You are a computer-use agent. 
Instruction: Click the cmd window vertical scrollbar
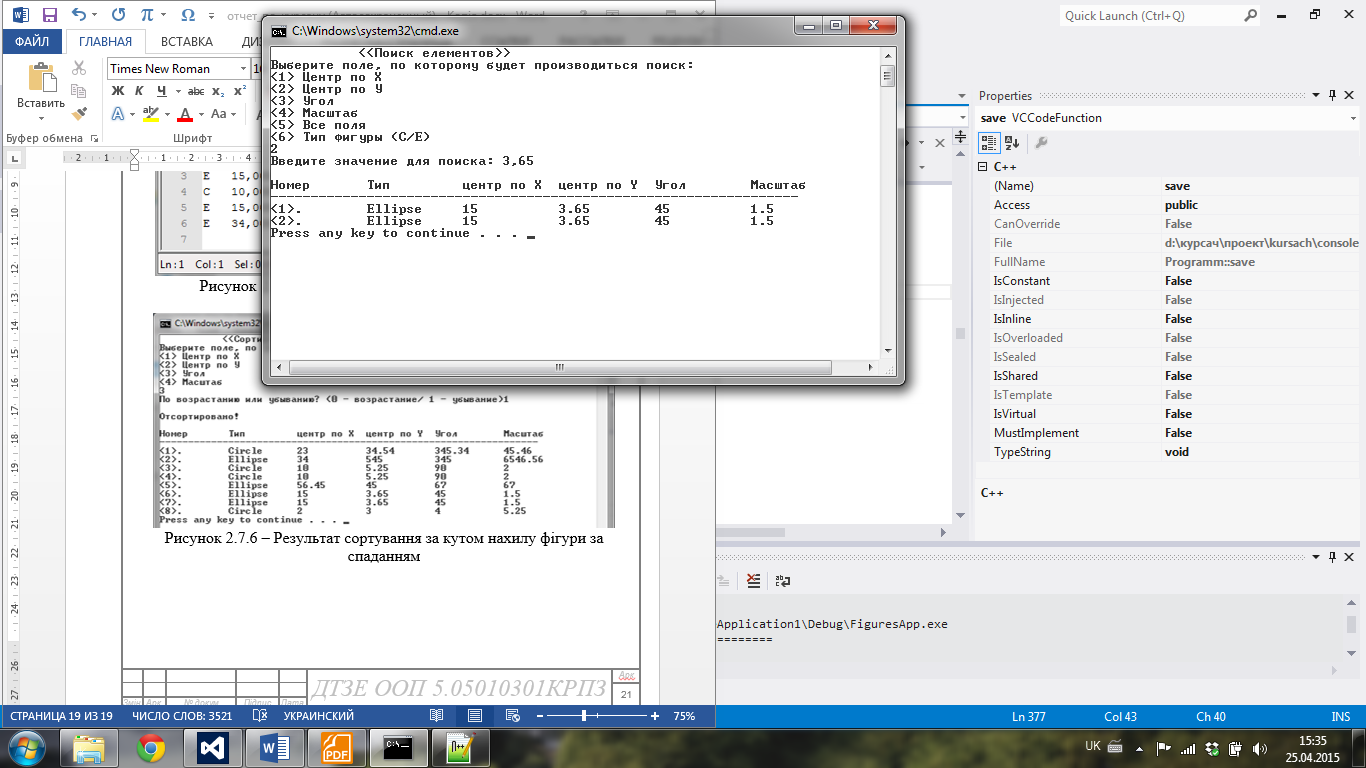pyautogui.click(x=886, y=202)
